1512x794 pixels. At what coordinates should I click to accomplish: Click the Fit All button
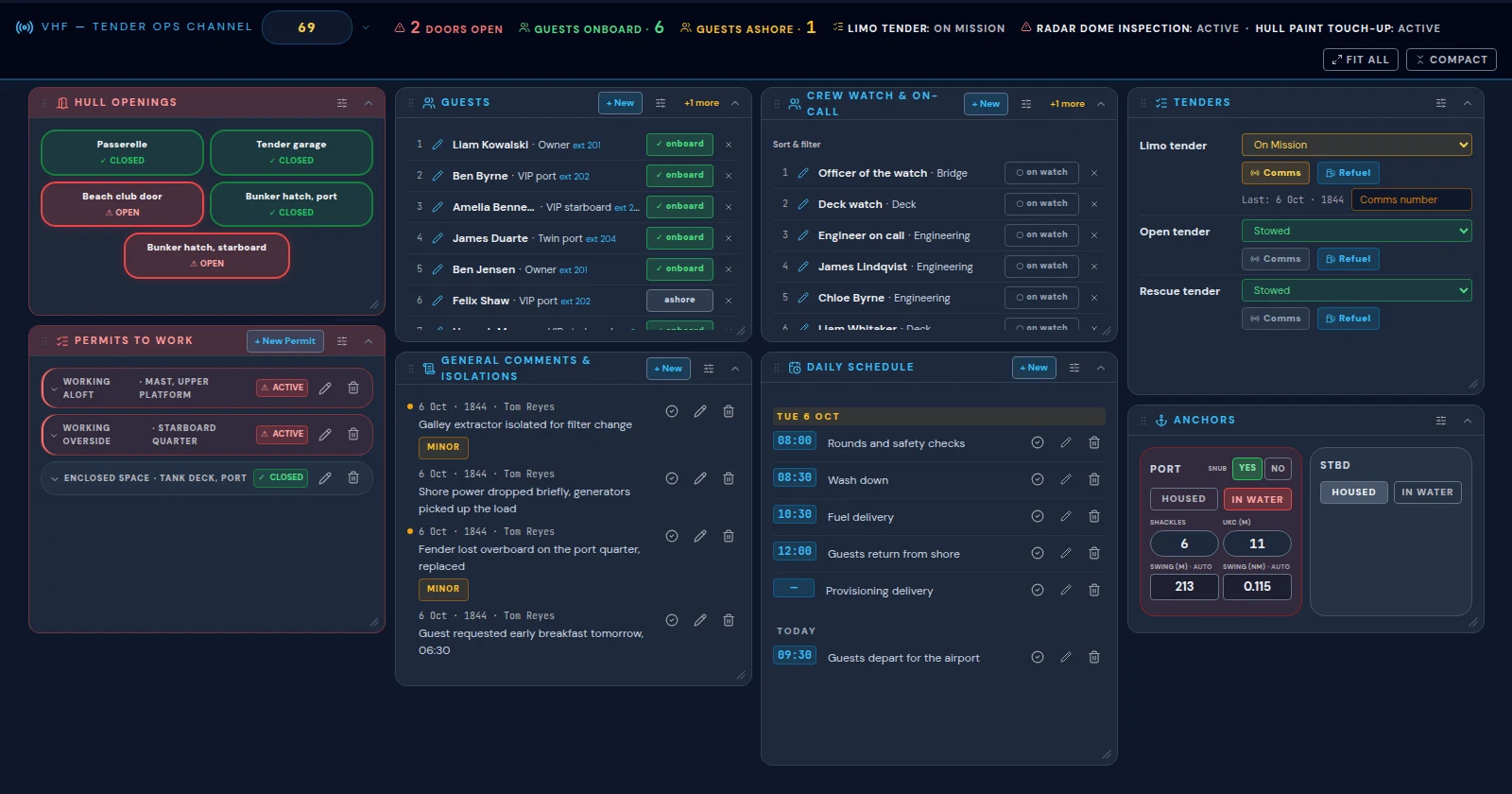(x=1361, y=60)
